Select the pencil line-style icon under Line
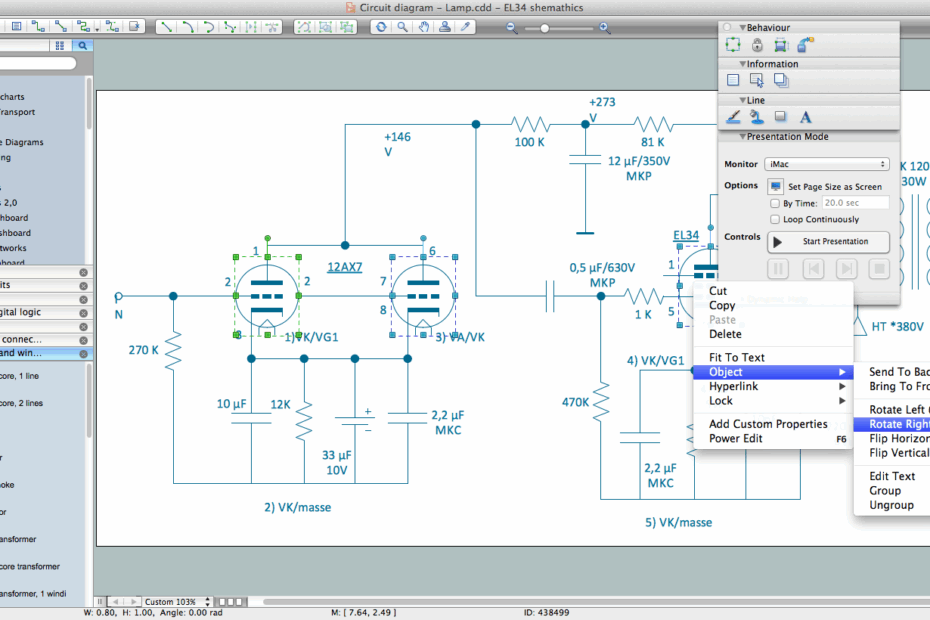The image size is (930, 620). pos(733,117)
